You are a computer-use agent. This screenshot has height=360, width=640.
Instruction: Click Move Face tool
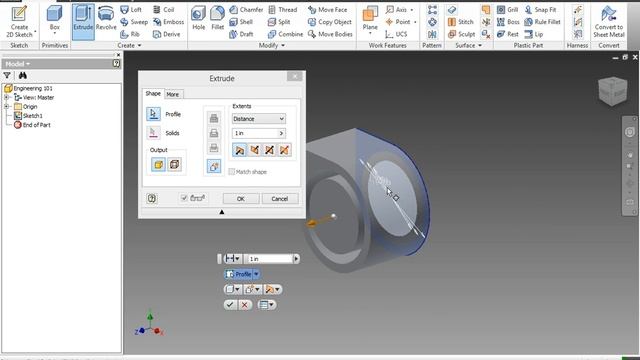(x=327, y=9)
